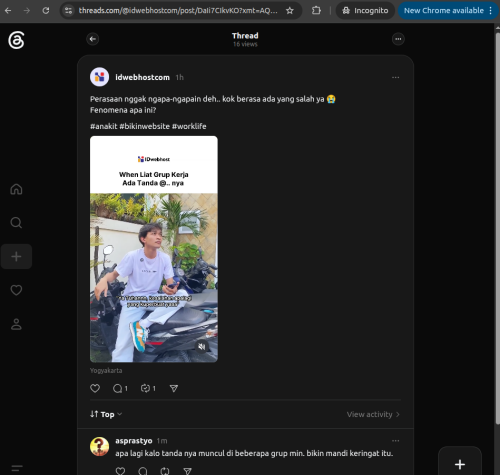This screenshot has width=500, height=475.
Task: Share the idwebhostcom post
Action: tap(174, 388)
